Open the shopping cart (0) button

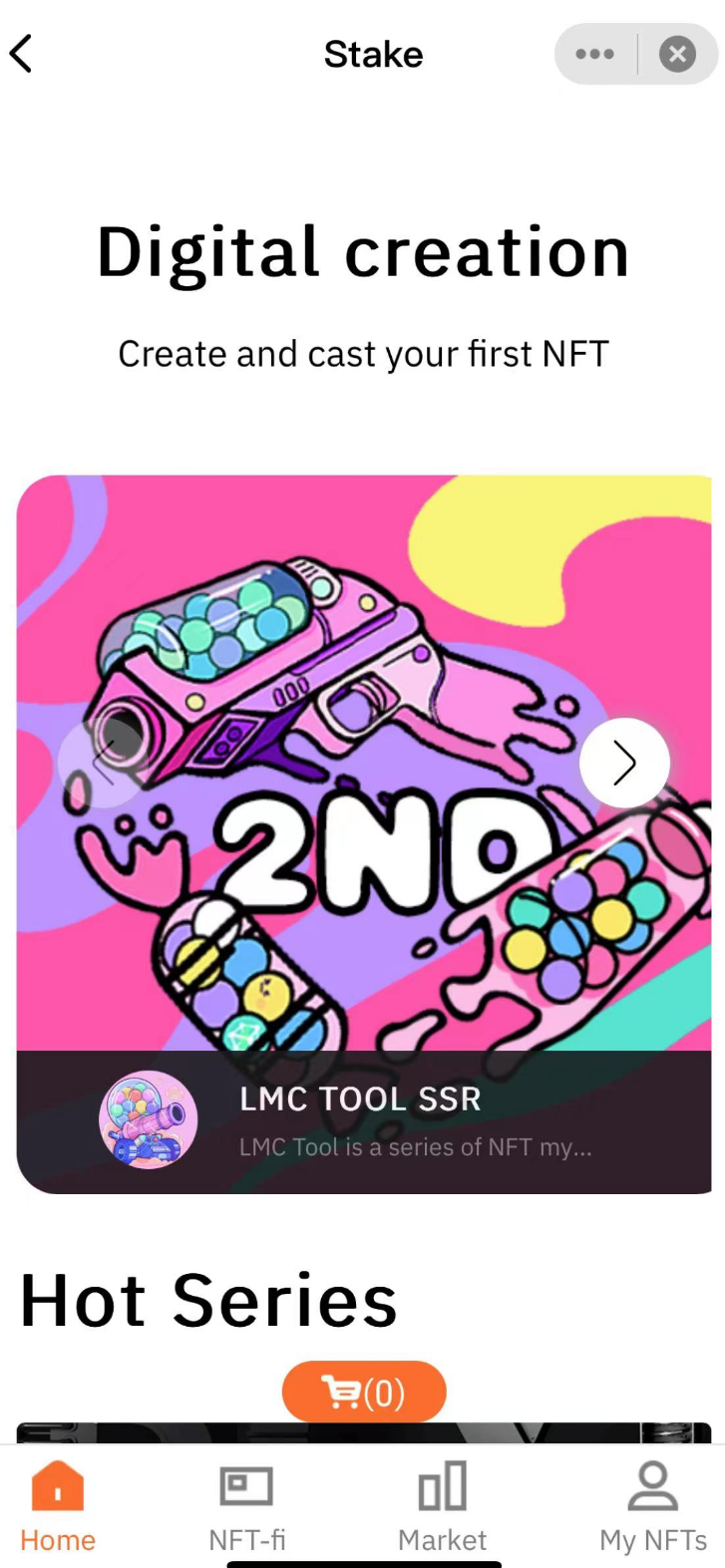pyautogui.click(x=364, y=1392)
